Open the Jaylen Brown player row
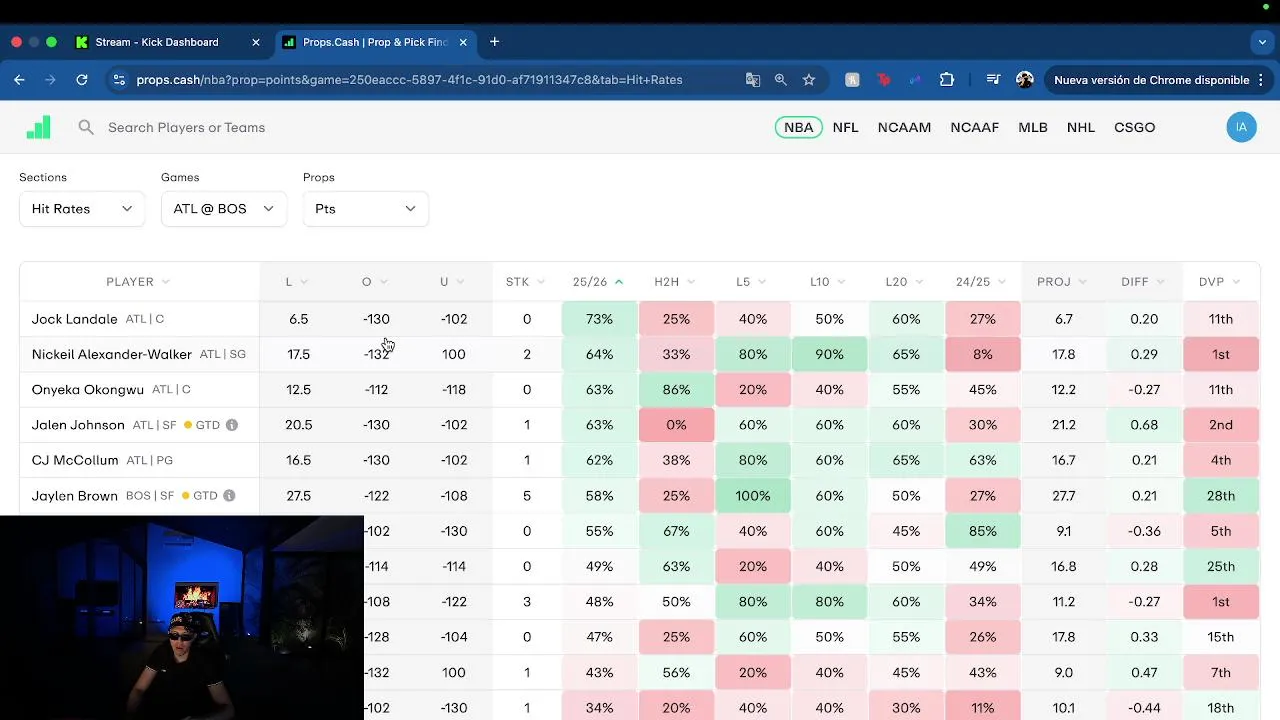This screenshot has height=720, width=1280. (640, 496)
